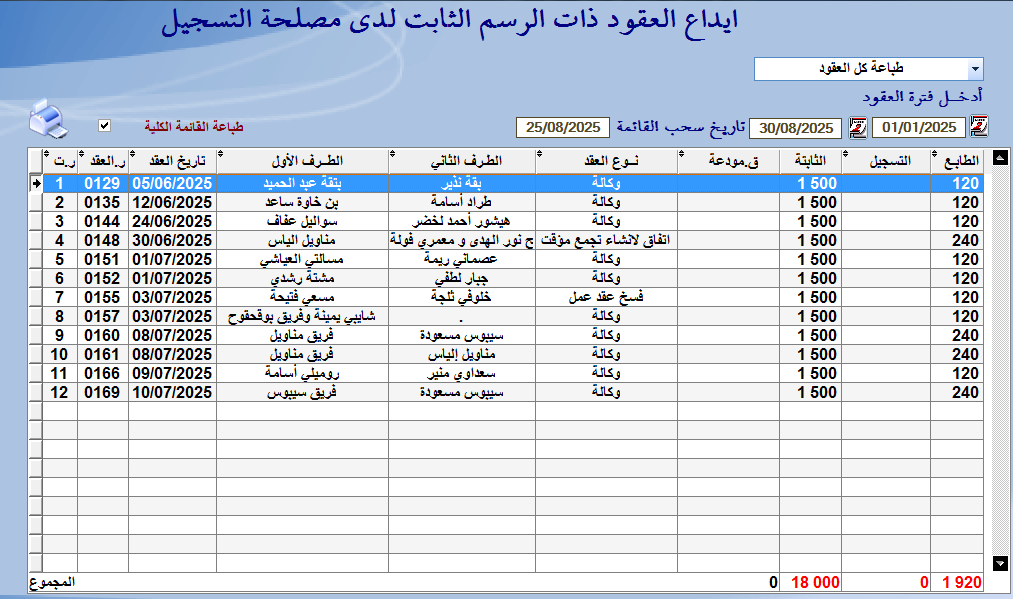Toggle the طباعة القائمة الكلية checkbox
The height and width of the screenshot is (599, 1013).
[x=104, y=126]
